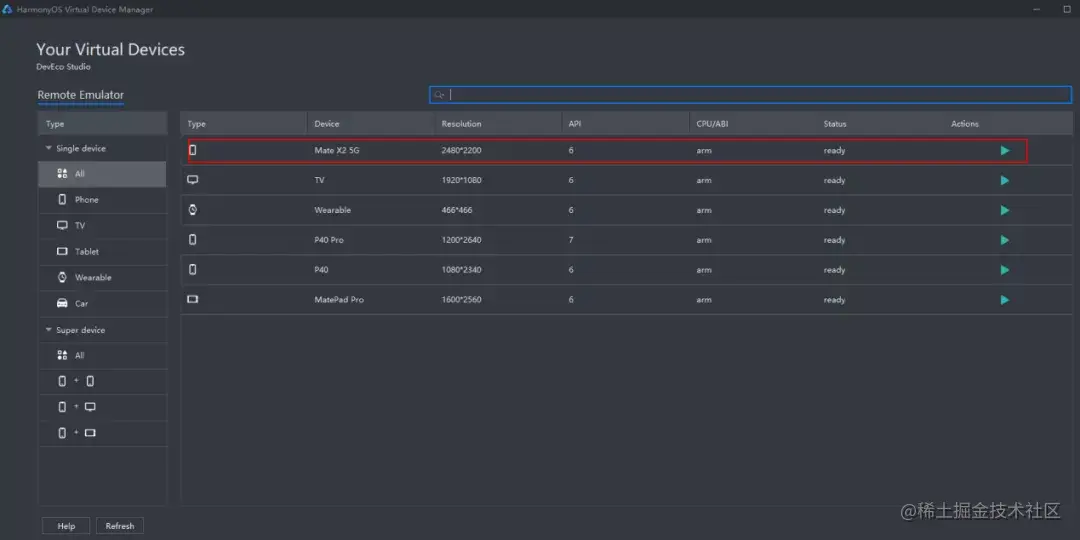
Task: Minimize the Virtual Device Manager window
Action: [1037, 10]
